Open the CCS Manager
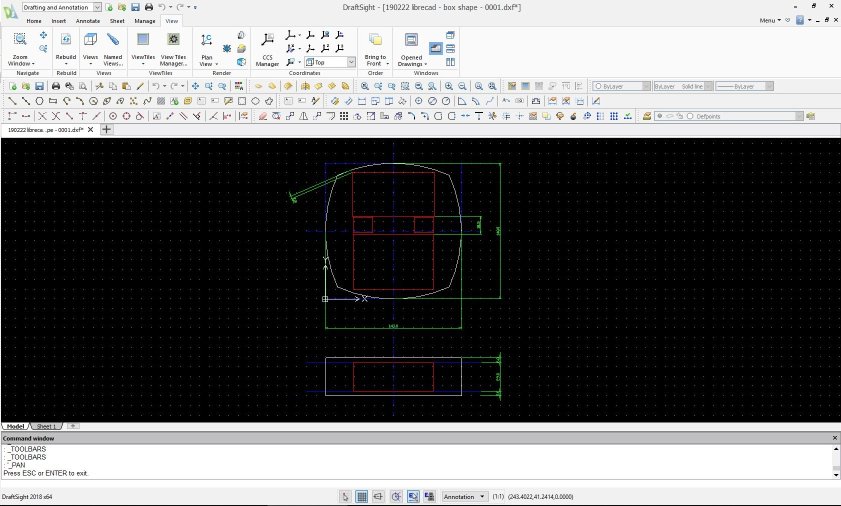Viewport: 841px width, 506px height. tap(267, 48)
